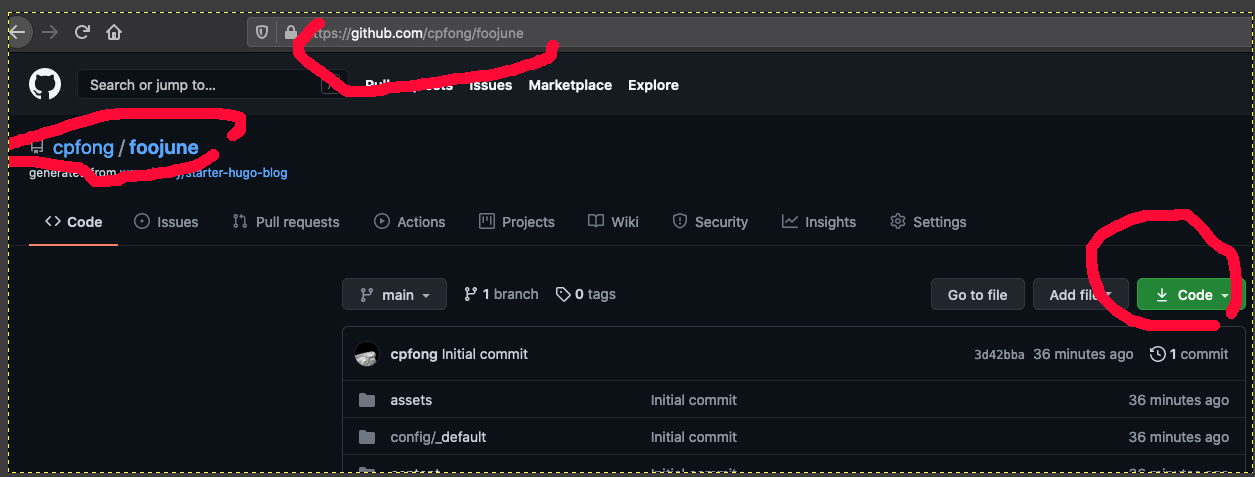Click the browser home icon
The image size is (1255, 477).
pyautogui.click(x=114, y=32)
